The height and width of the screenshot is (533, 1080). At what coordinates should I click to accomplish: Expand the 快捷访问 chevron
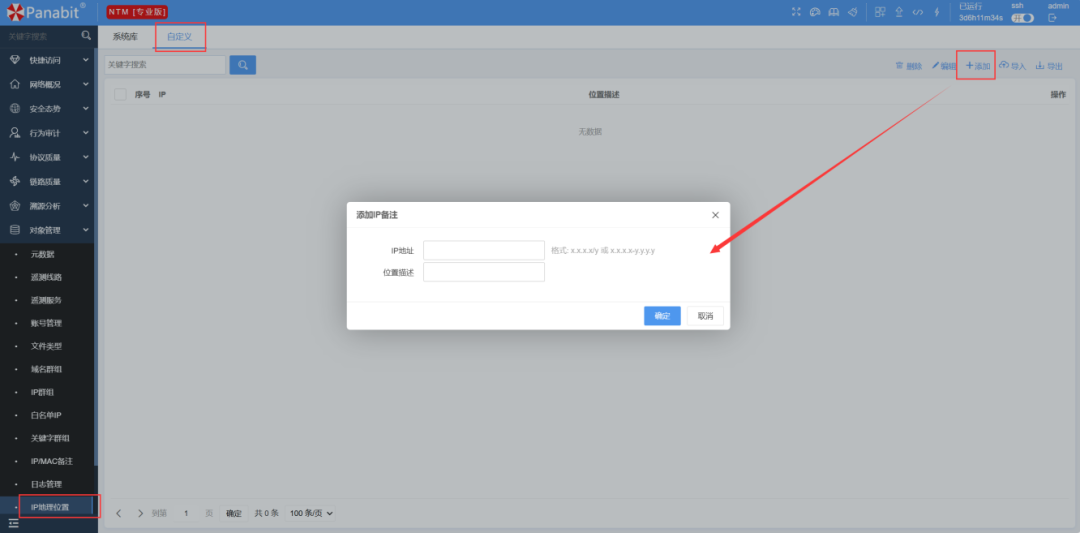tap(86, 60)
